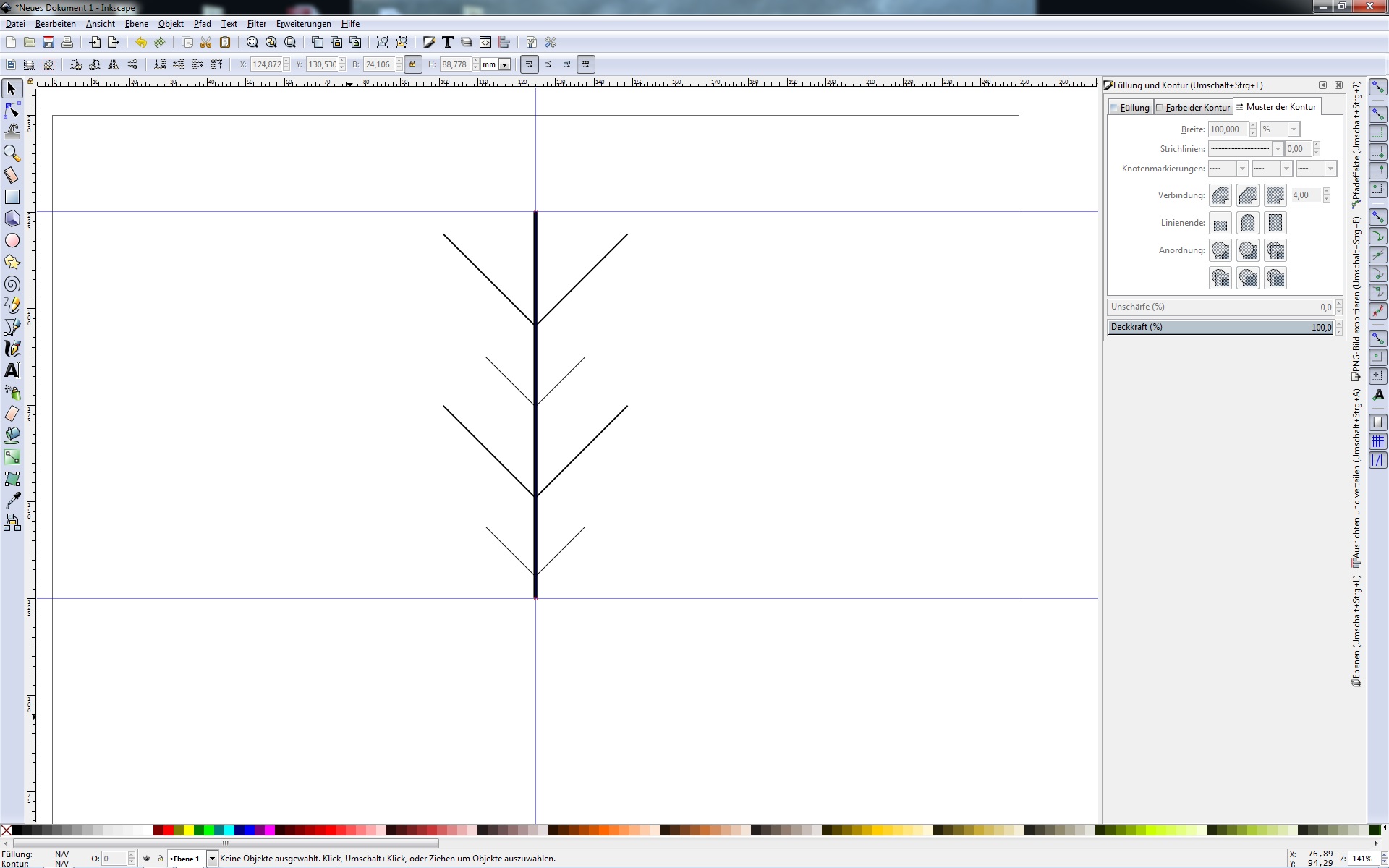Open the Pfad menu
Screen dimensions: 1389x868
point(202,24)
